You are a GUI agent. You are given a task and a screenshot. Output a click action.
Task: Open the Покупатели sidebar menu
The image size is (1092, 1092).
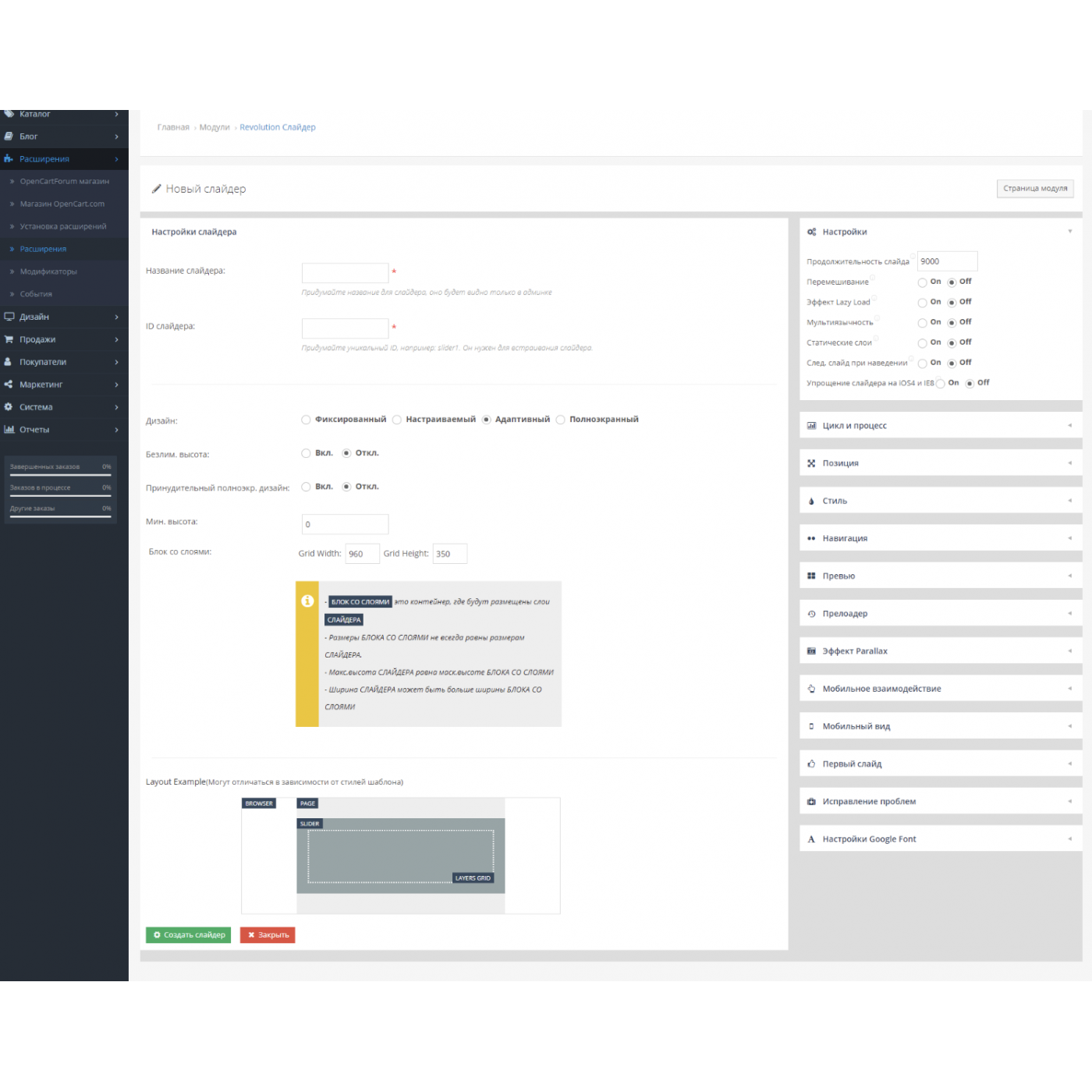pyautogui.click(x=43, y=362)
